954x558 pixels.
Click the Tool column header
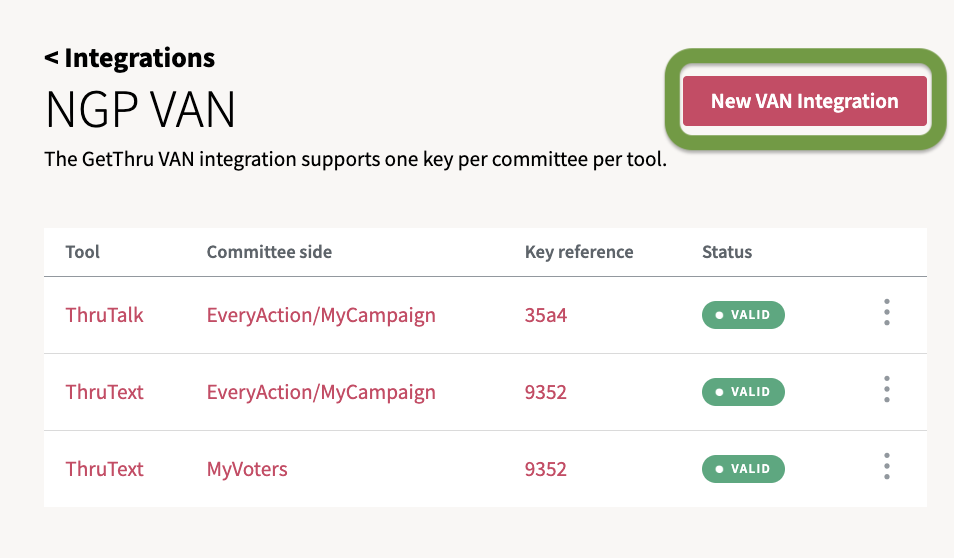pos(83,252)
